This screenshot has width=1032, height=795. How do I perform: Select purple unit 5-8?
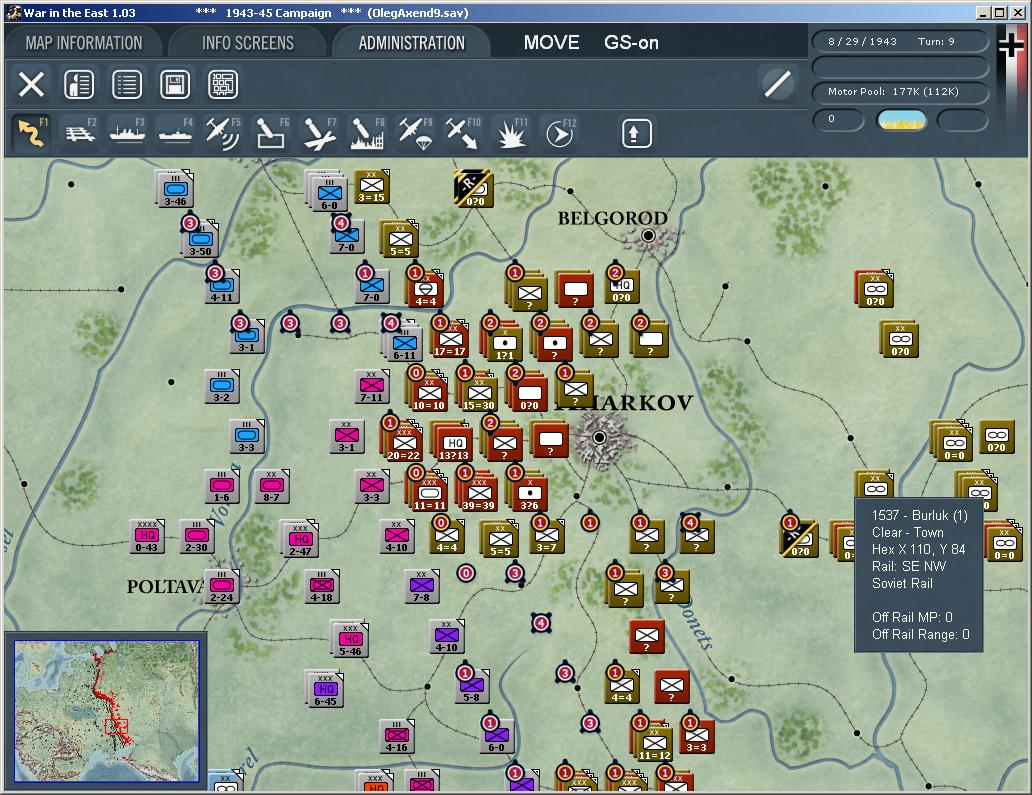click(472, 686)
